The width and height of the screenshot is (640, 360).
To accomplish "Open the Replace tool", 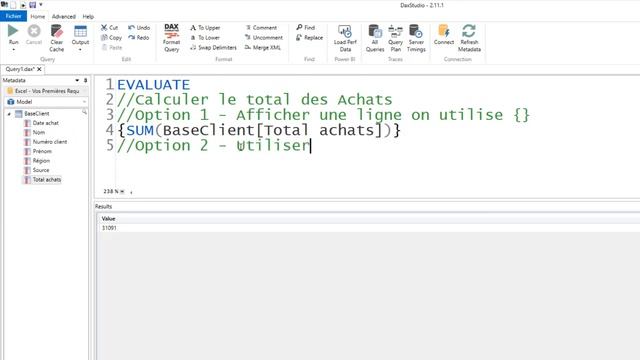I will pyautogui.click(x=309, y=38).
